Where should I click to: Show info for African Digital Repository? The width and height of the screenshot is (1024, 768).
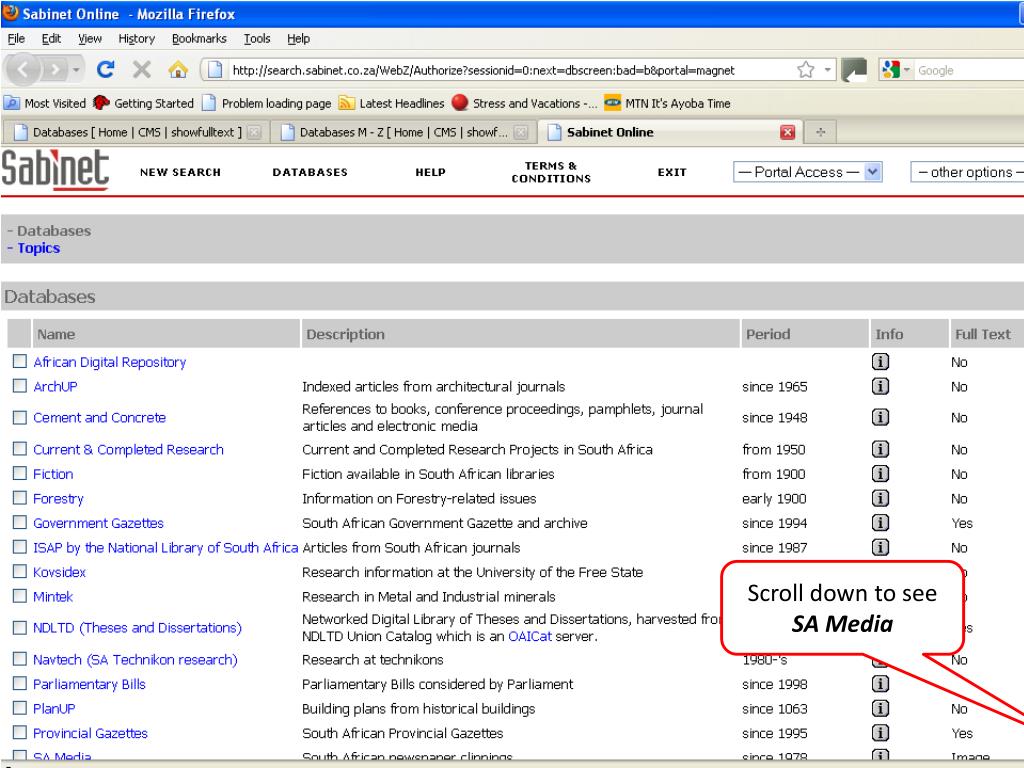[x=880, y=361]
